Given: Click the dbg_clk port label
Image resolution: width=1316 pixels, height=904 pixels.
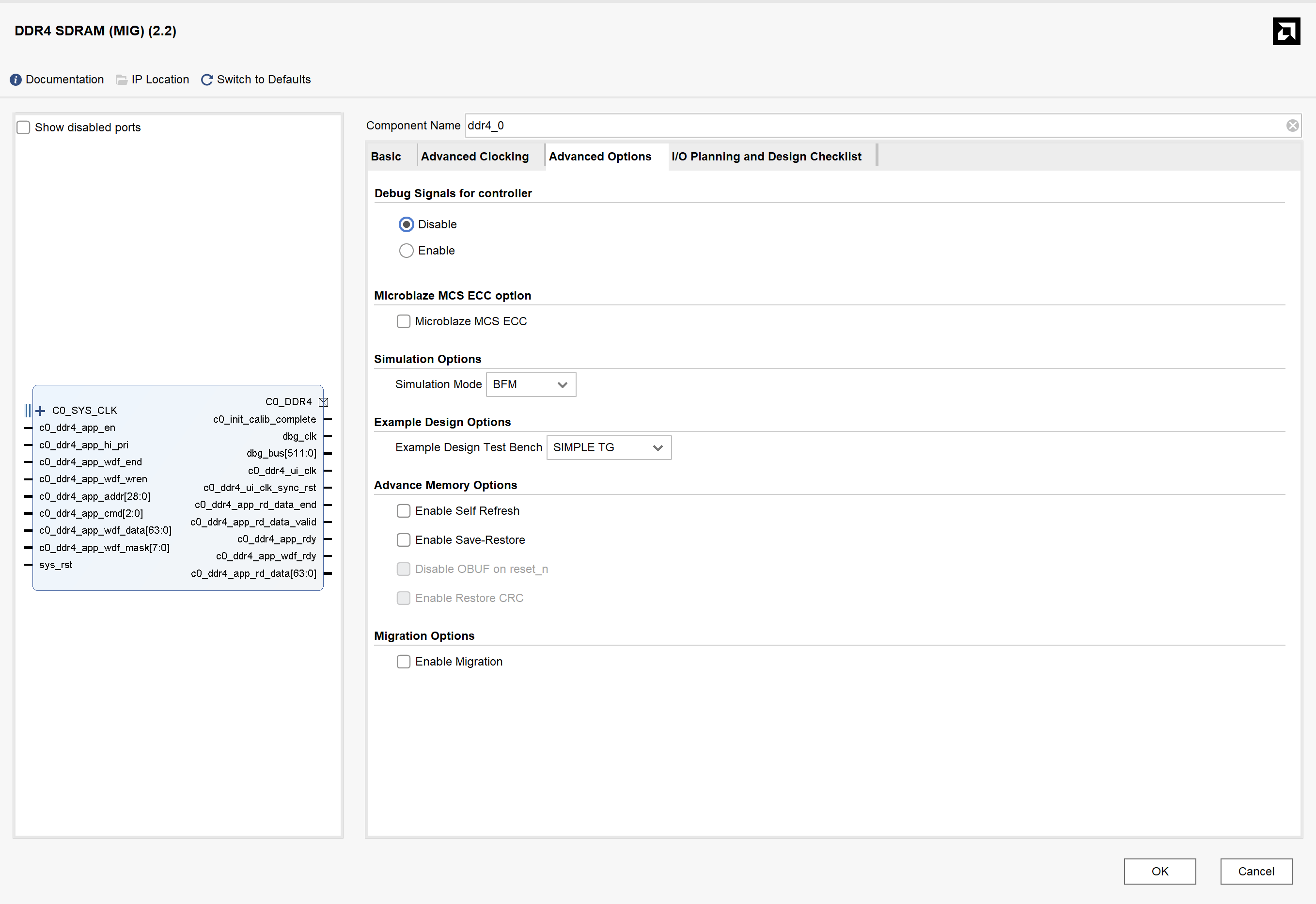Looking at the screenshot, I should click(299, 436).
